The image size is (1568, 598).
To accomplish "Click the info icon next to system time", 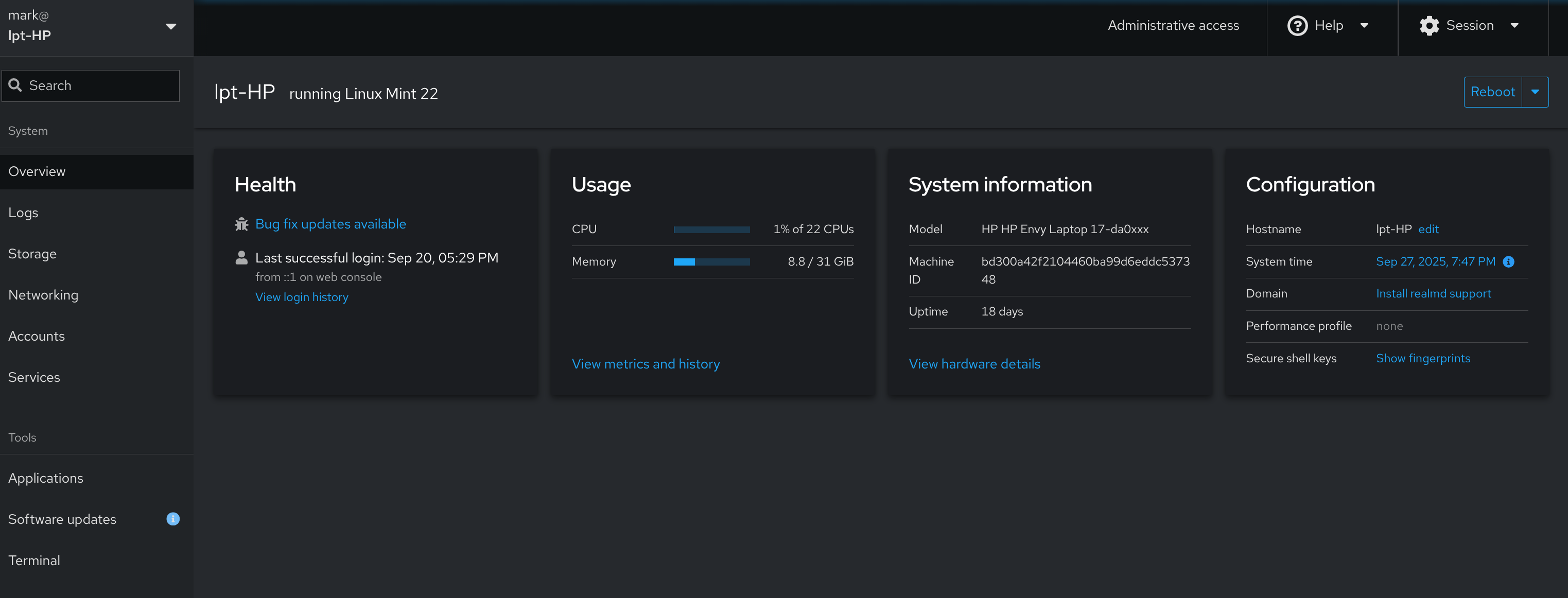I will coord(1508,261).
